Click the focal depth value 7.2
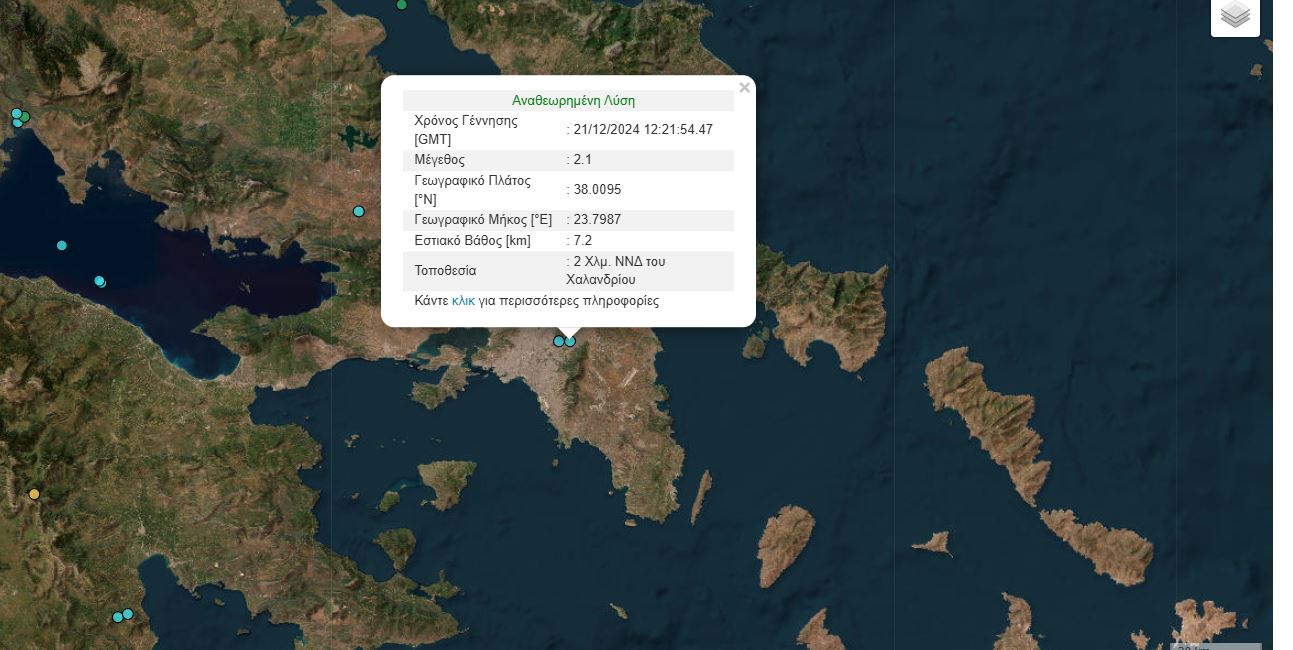 (583, 241)
